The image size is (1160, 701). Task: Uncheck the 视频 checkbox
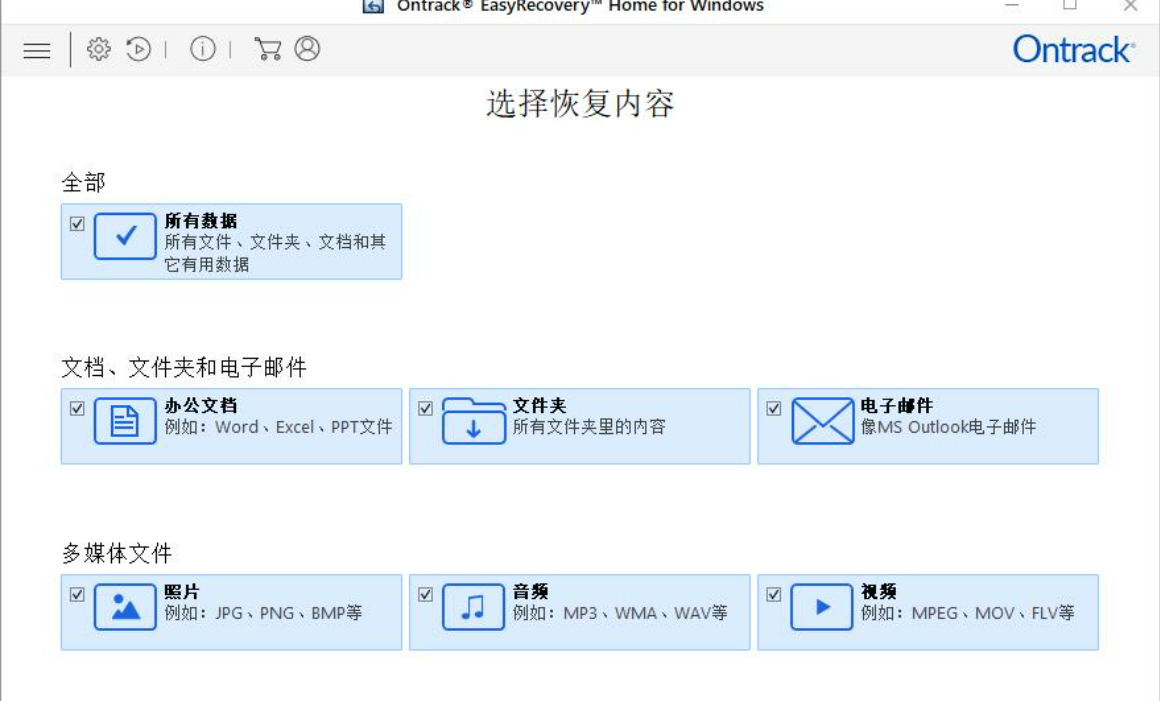pos(773,595)
